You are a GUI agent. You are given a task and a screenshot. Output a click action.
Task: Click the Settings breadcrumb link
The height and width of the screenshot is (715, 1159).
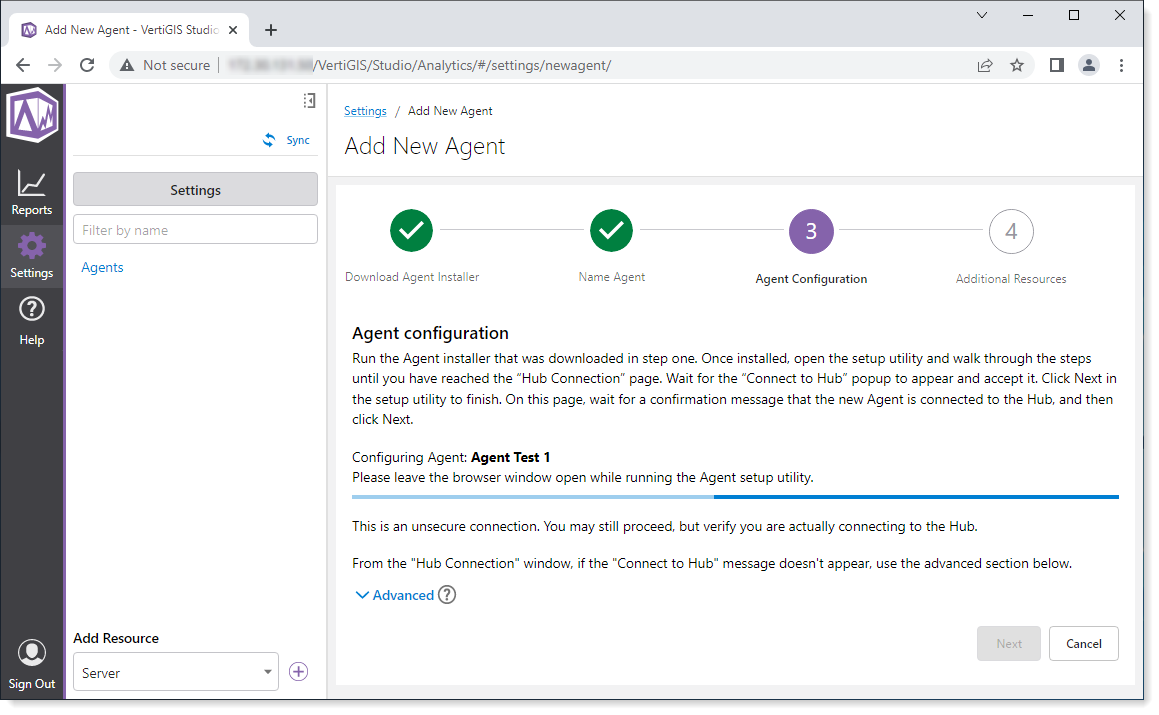(365, 111)
